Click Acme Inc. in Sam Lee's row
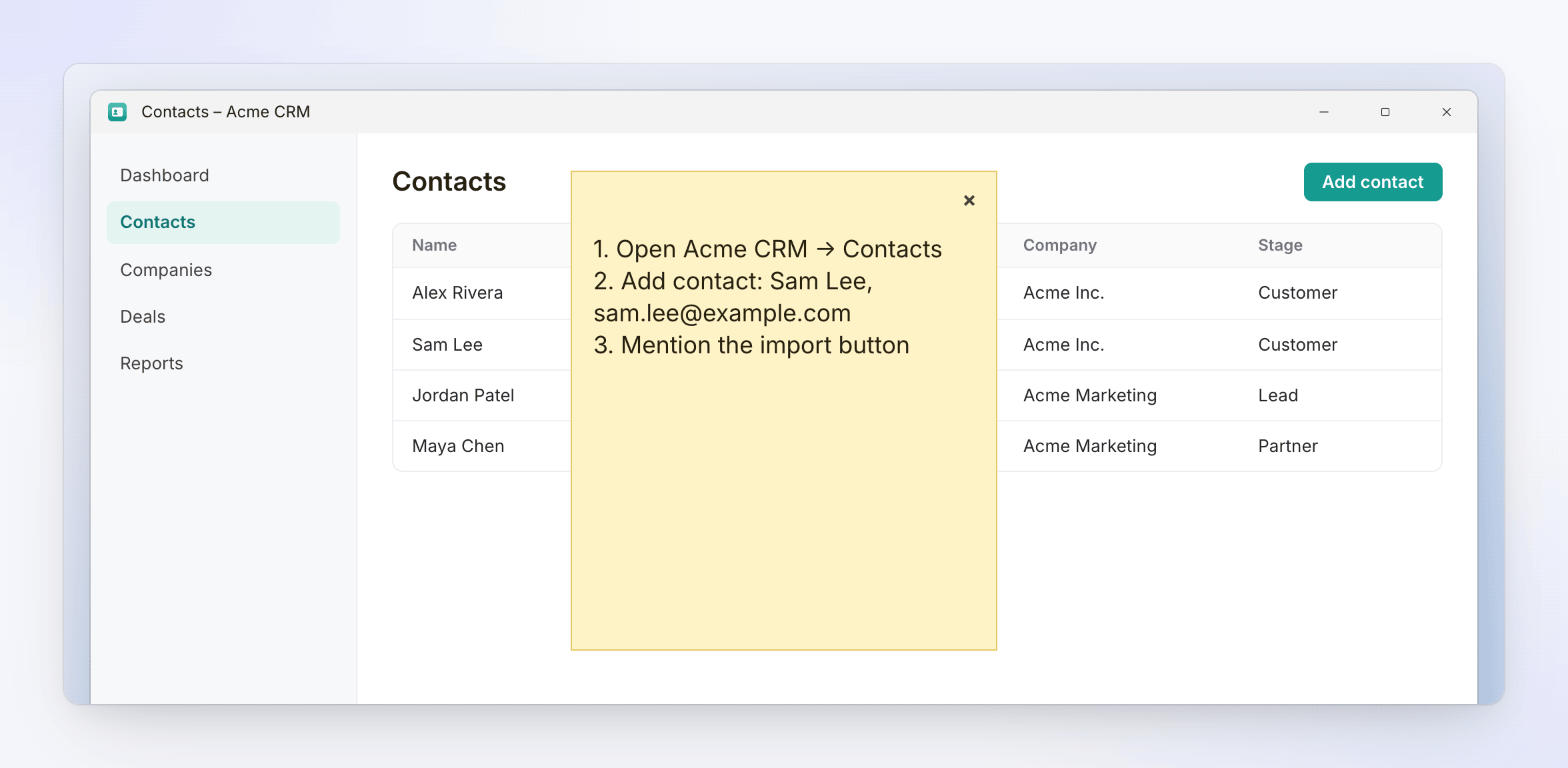Screen dimensions: 1568x768 tap(1063, 345)
